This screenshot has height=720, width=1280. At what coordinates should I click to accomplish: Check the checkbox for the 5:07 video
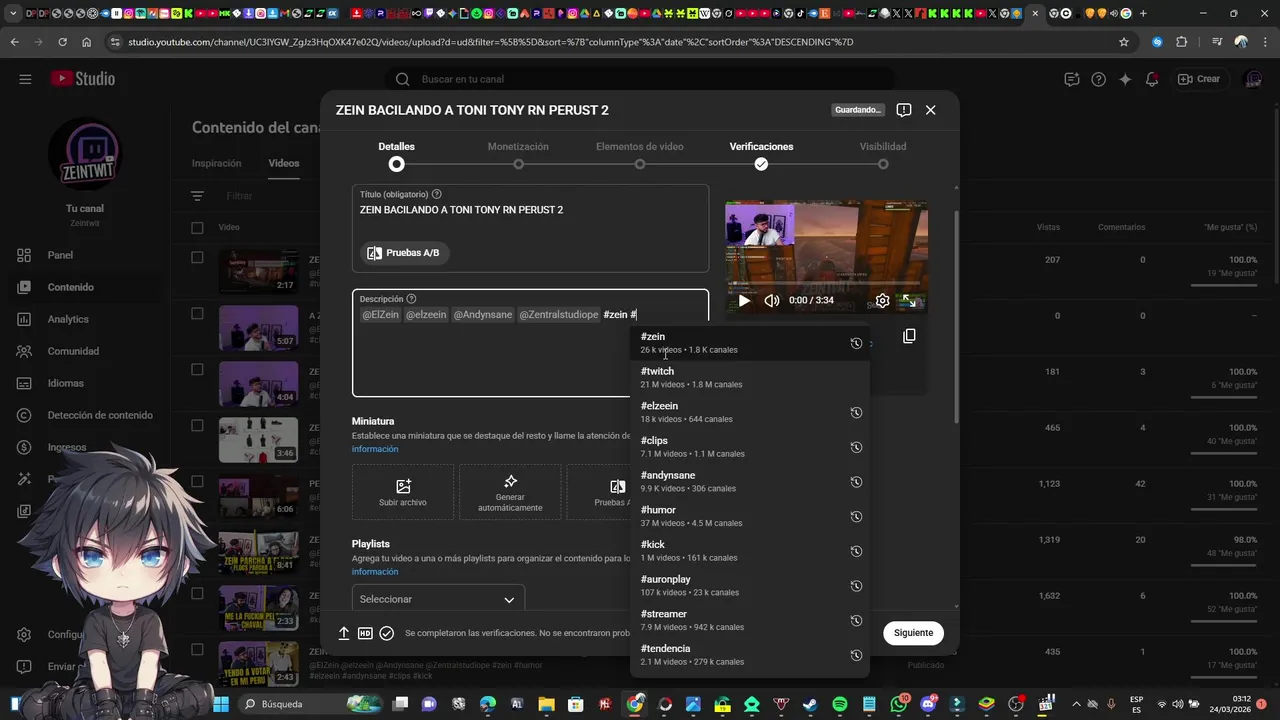coord(197,313)
